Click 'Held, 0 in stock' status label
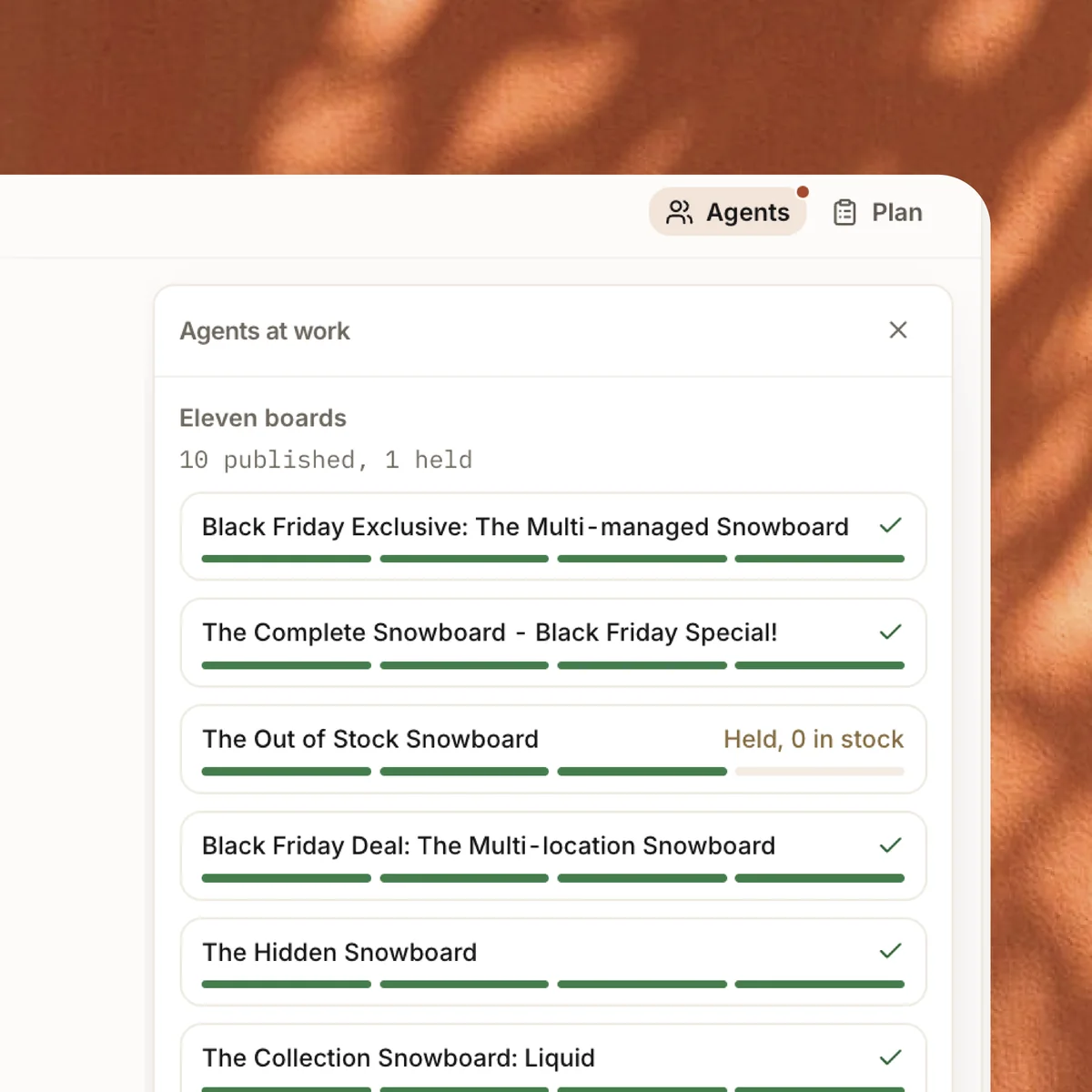The height and width of the screenshot is (1092, 1092). pos(814,739)
